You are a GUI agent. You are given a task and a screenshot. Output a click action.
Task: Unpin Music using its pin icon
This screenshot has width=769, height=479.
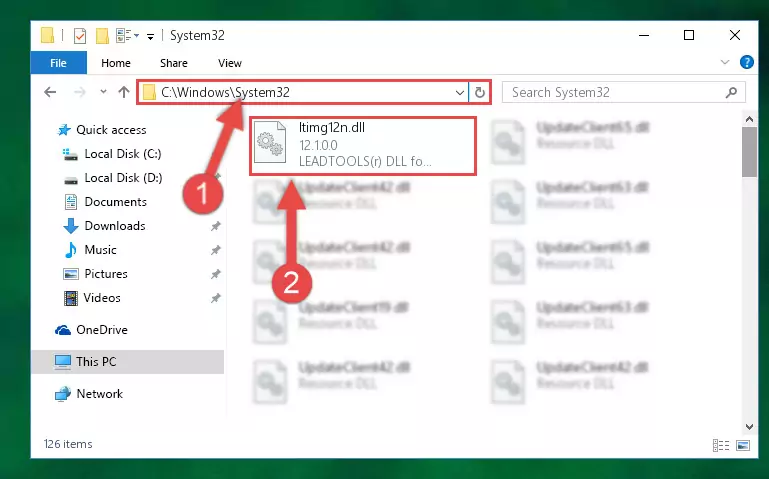click(215, 250)
